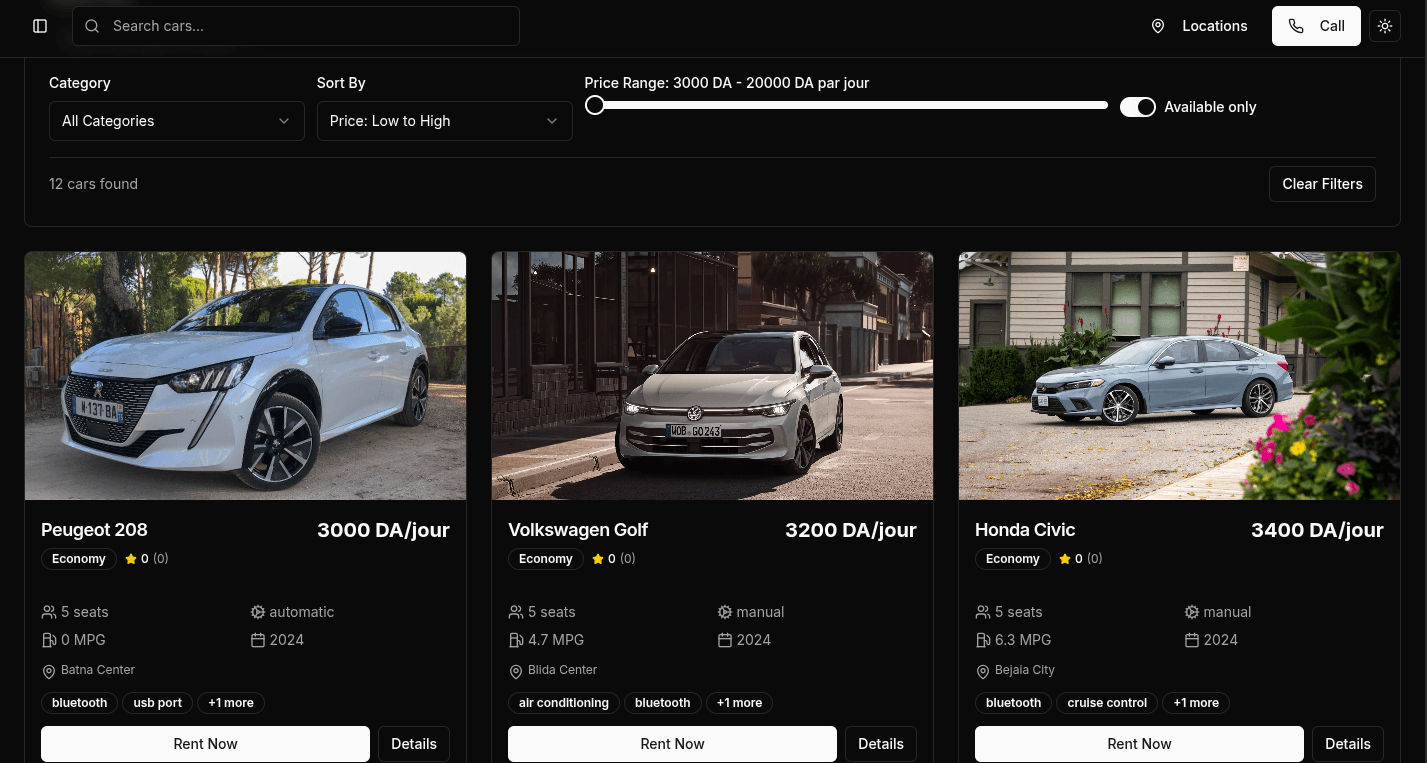Click the 3400 DA/jour price
This screenshot has height=763, width=1427.
pos(1318,530)
